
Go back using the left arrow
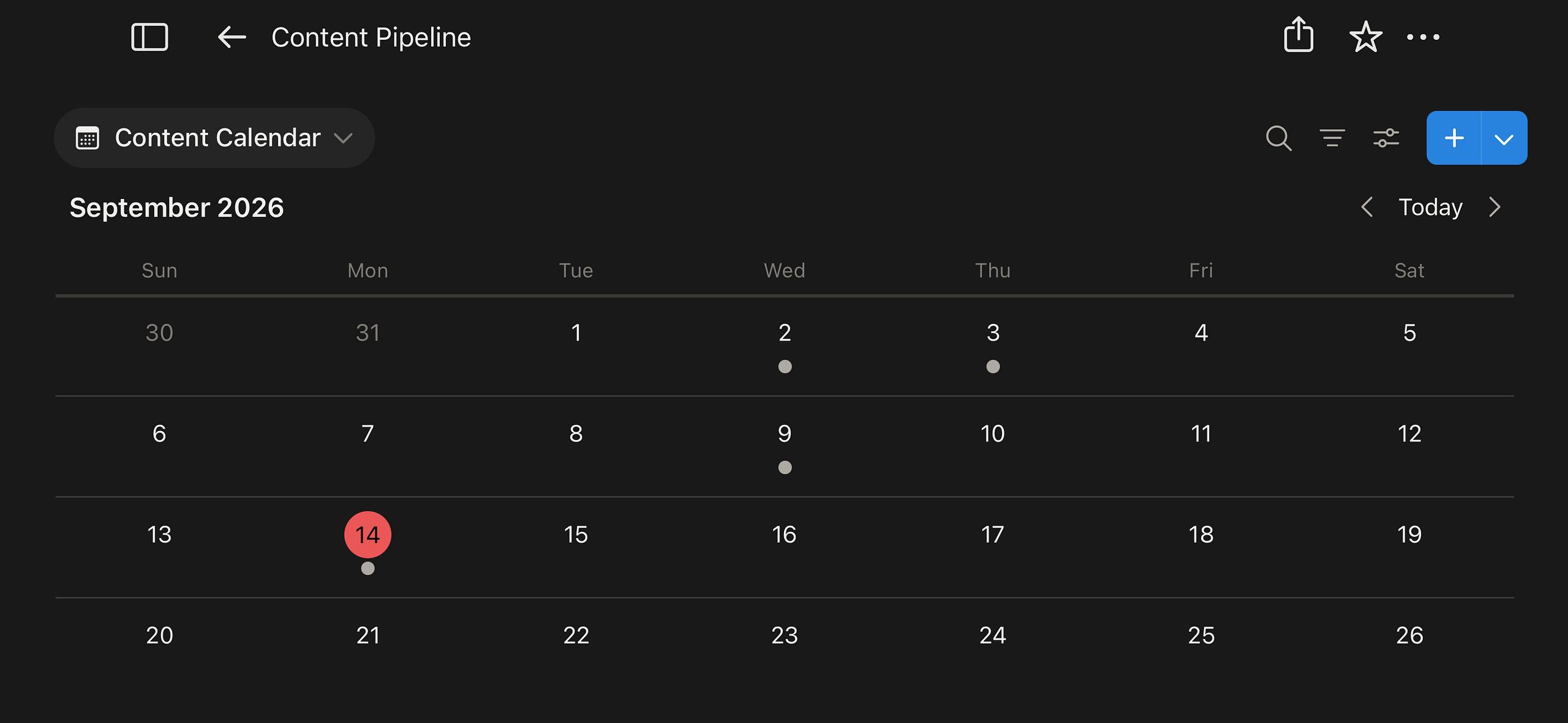click(232, 37)
